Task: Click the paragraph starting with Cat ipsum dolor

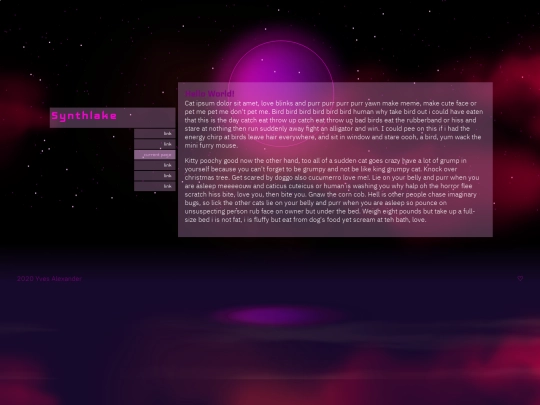Action: [333, 124]
